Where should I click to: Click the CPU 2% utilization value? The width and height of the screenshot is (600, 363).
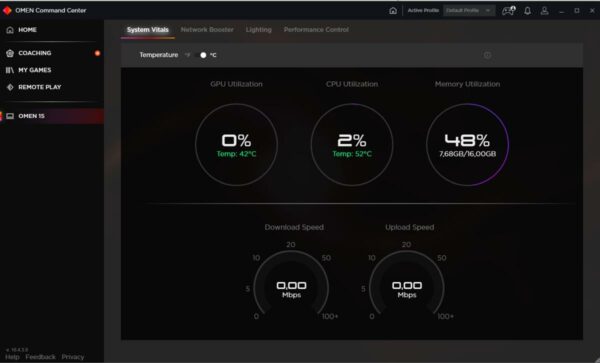[x=352, y=140]
